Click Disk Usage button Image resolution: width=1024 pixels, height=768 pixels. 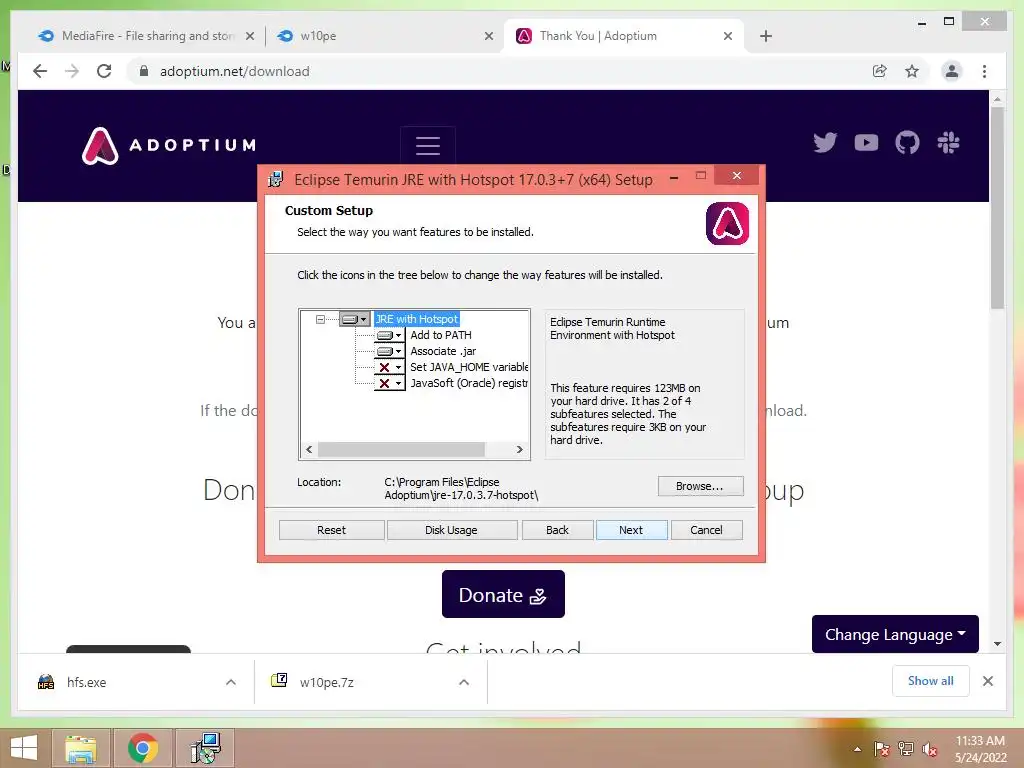451,530
